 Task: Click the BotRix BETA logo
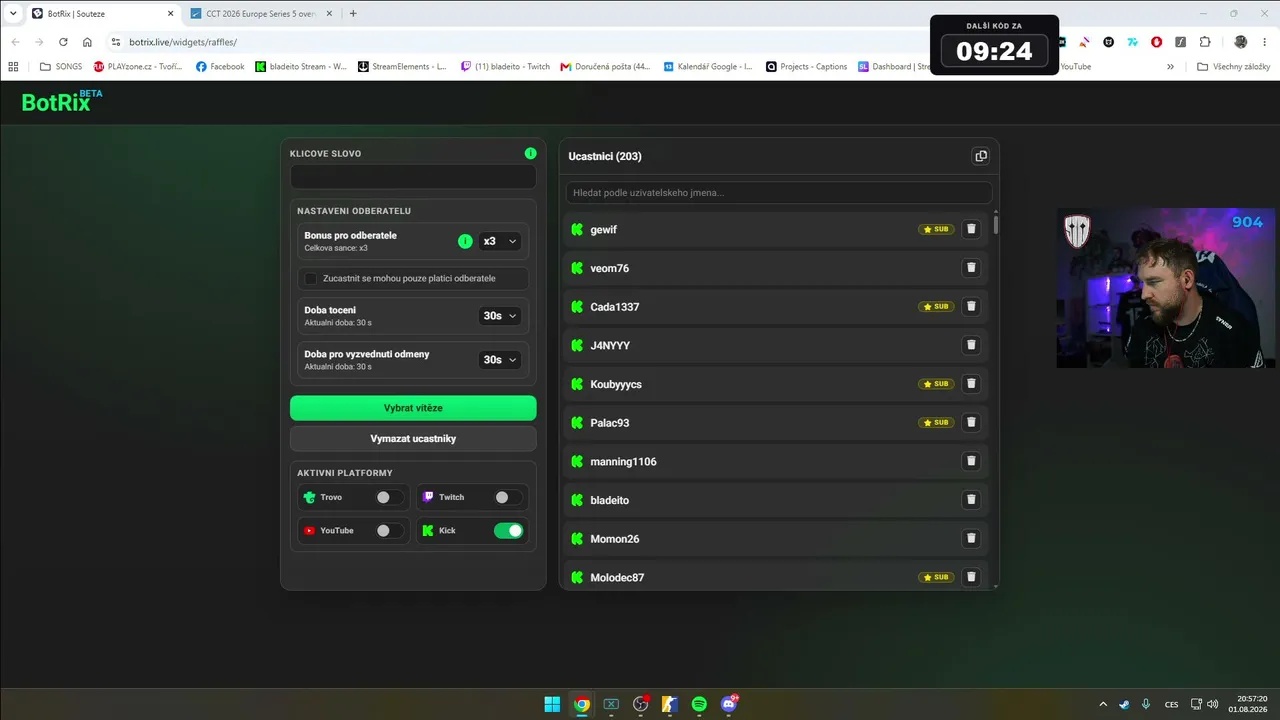(x=62, y=101)
